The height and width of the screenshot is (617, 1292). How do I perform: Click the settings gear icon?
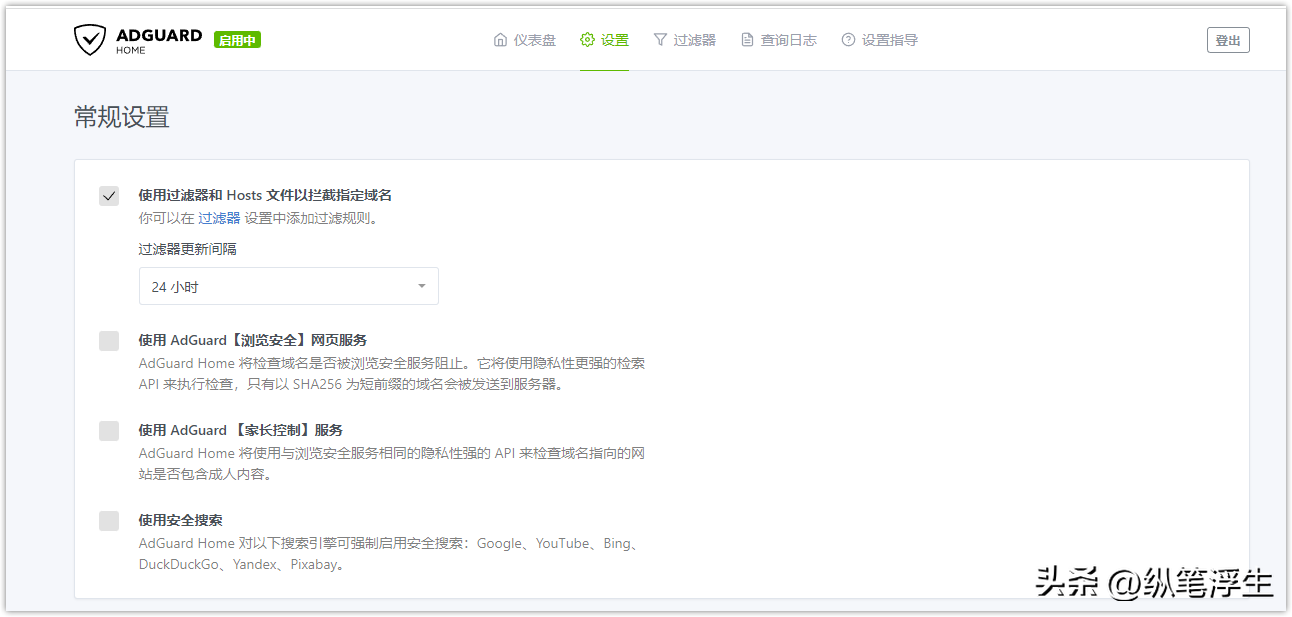click(587, 40)
